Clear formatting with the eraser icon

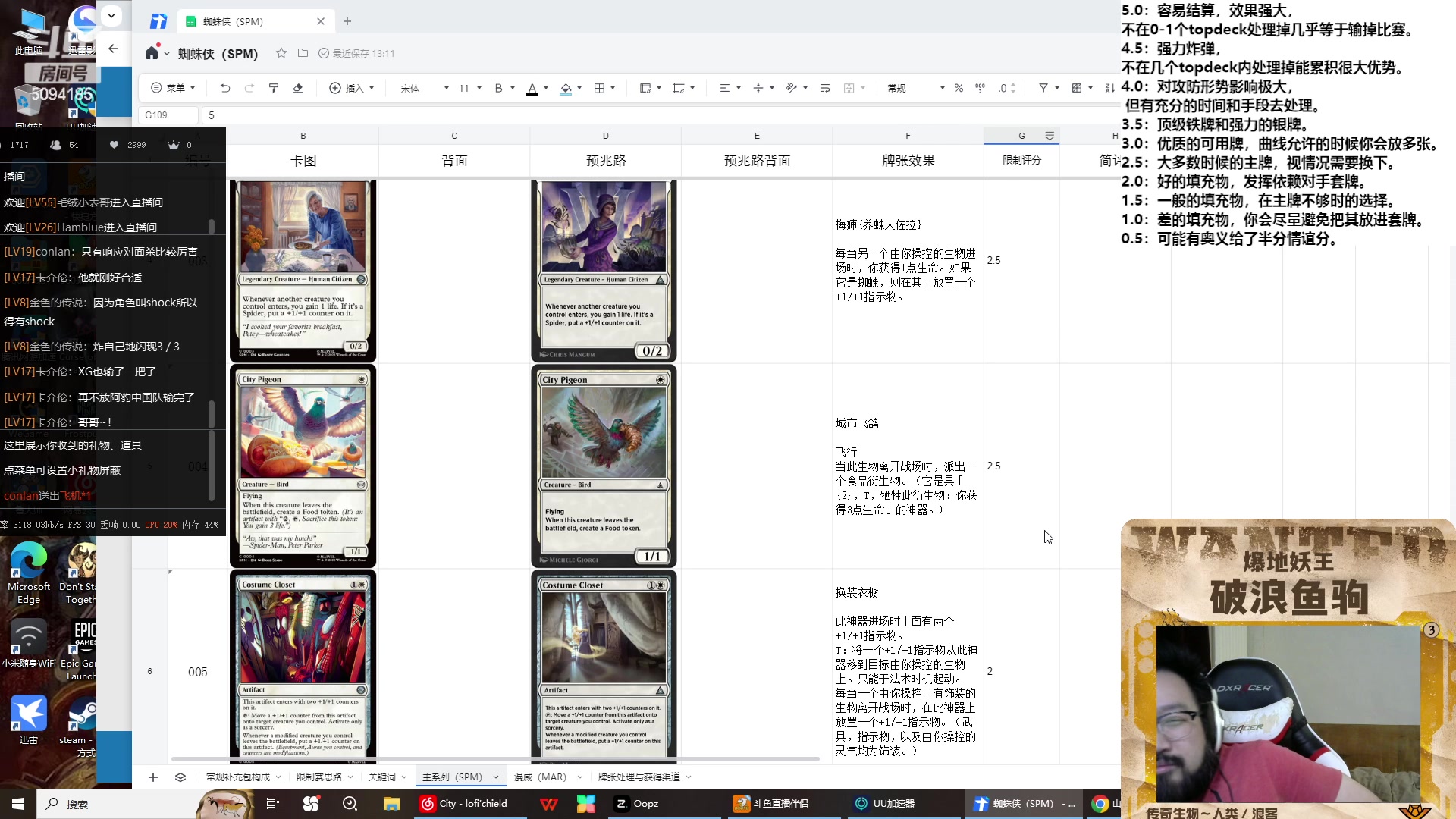tap(298, 88)
